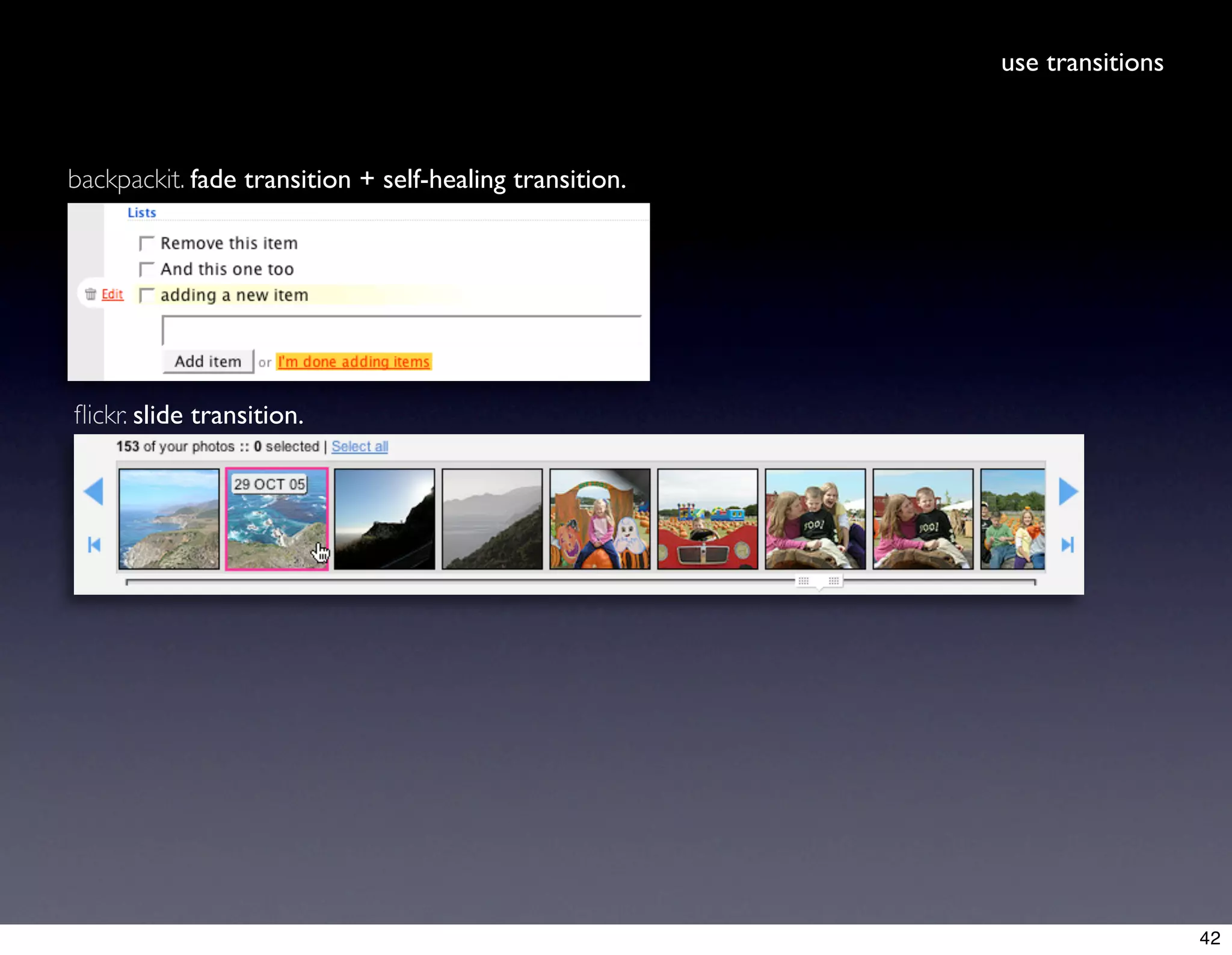Click into the new item text field
1232x955 pixels.
(401, 330)
